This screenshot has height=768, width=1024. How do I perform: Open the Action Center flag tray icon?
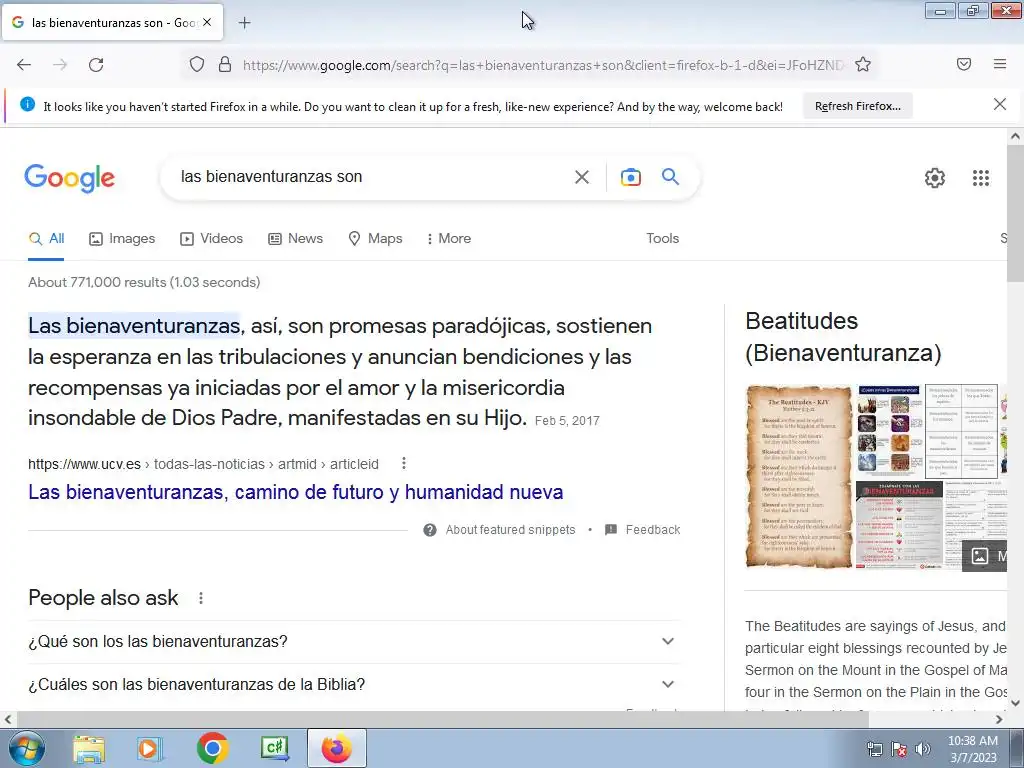click(x=899, y=749)
